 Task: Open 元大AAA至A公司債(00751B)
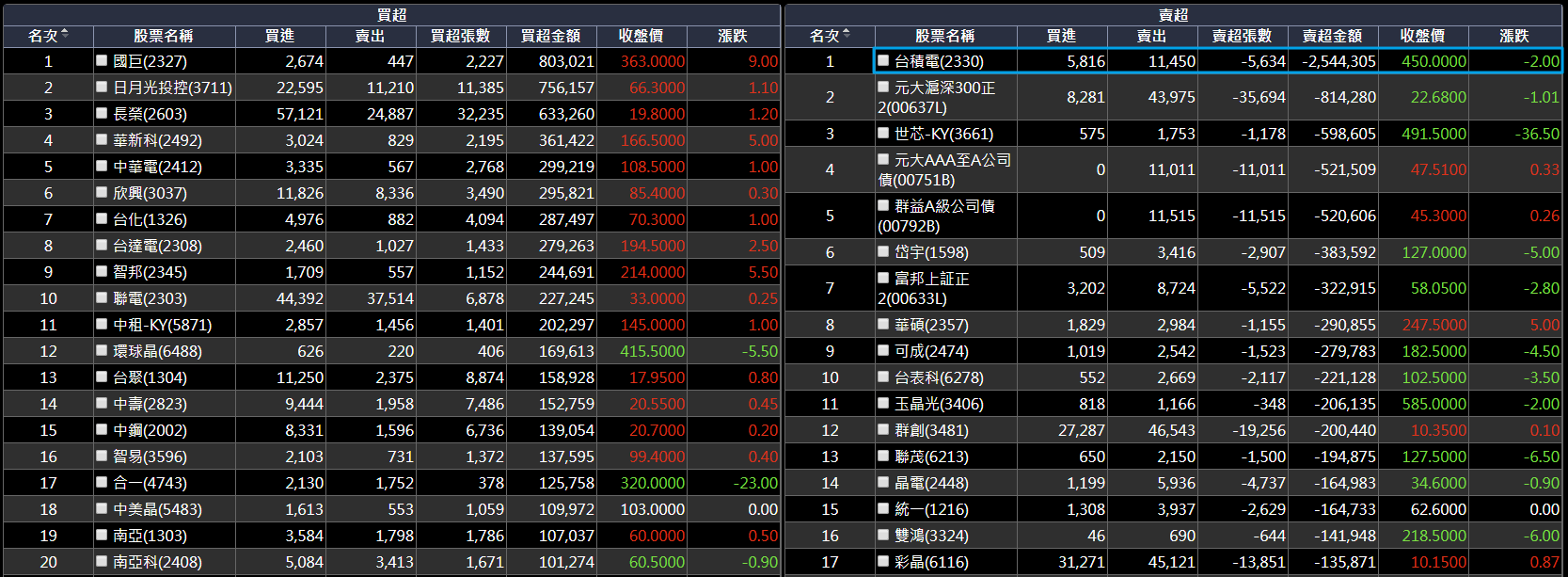click(944, 169)
